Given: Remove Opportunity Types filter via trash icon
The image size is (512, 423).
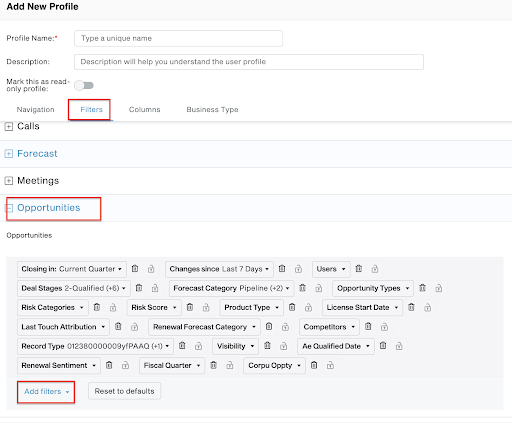Looking at the screenshot, I should point(422,288).
